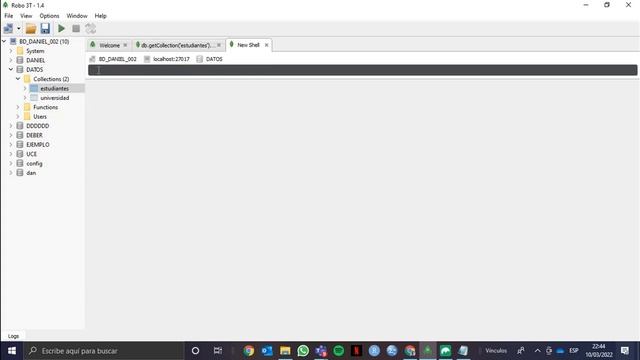This screenshot has height=360, width=640.
Task: Click the Stop execution toolbar icon
Action: pos(76,29)
